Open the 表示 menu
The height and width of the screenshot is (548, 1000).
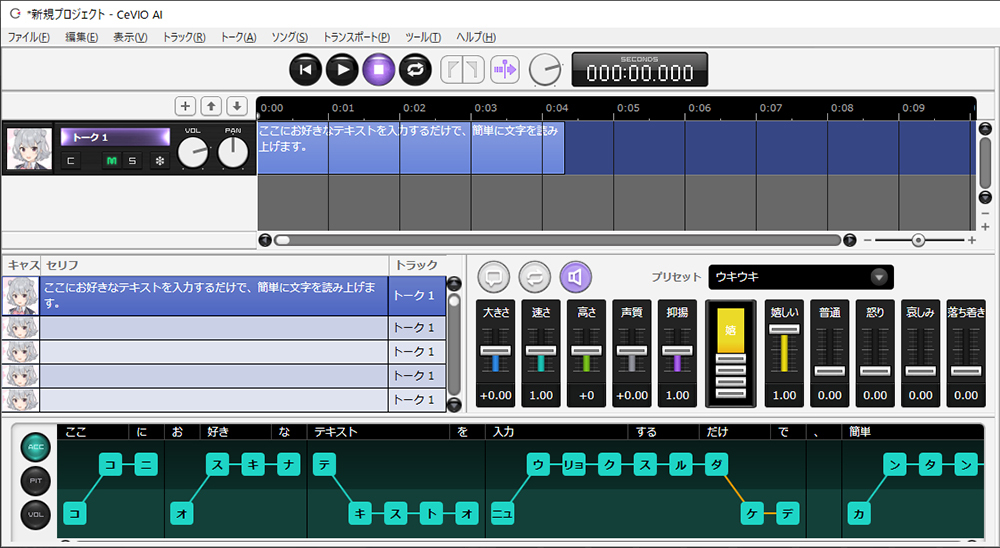[130, 37]
